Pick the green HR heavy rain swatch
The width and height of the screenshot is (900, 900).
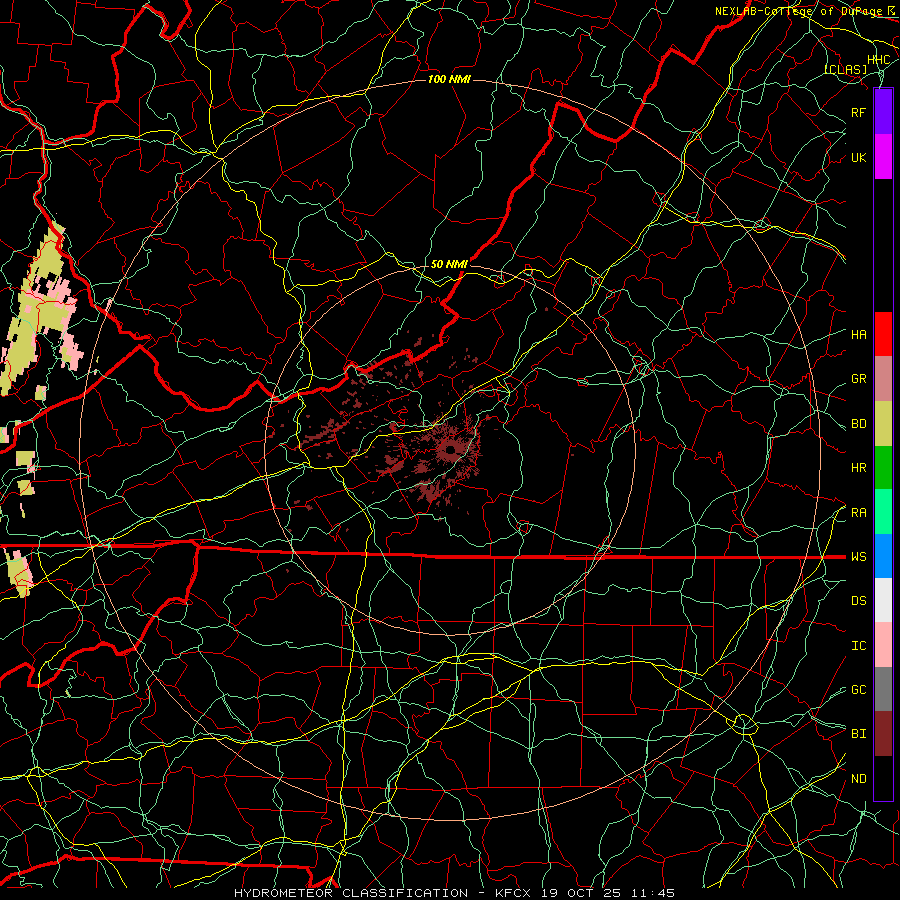point(883,467)
